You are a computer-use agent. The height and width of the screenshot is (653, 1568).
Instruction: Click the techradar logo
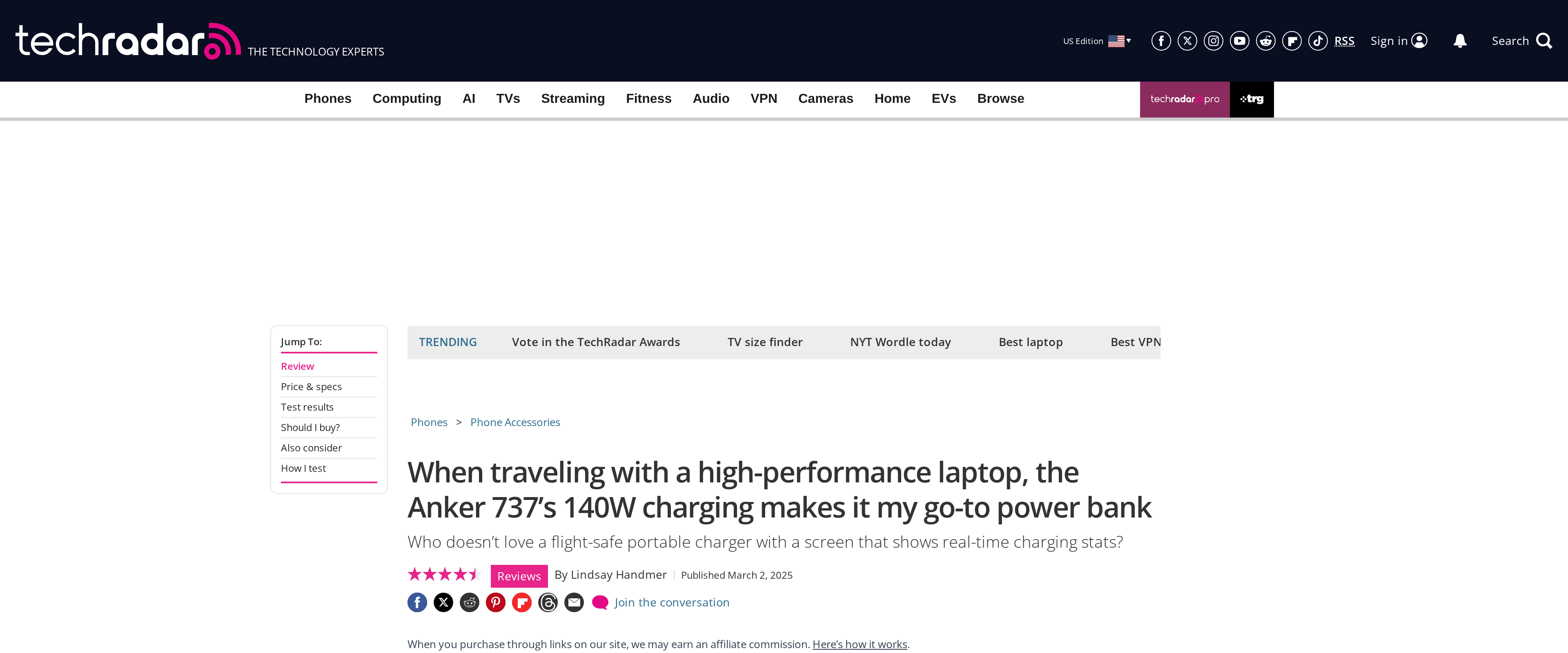point(128,41)
